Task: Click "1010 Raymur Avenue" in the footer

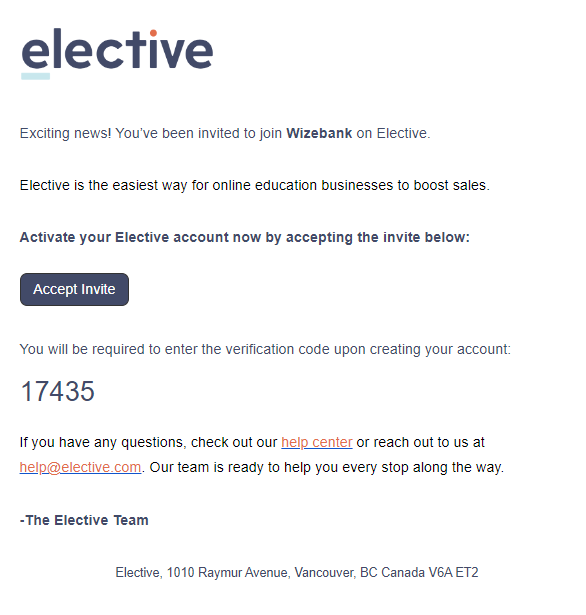Action: (228, 572)
